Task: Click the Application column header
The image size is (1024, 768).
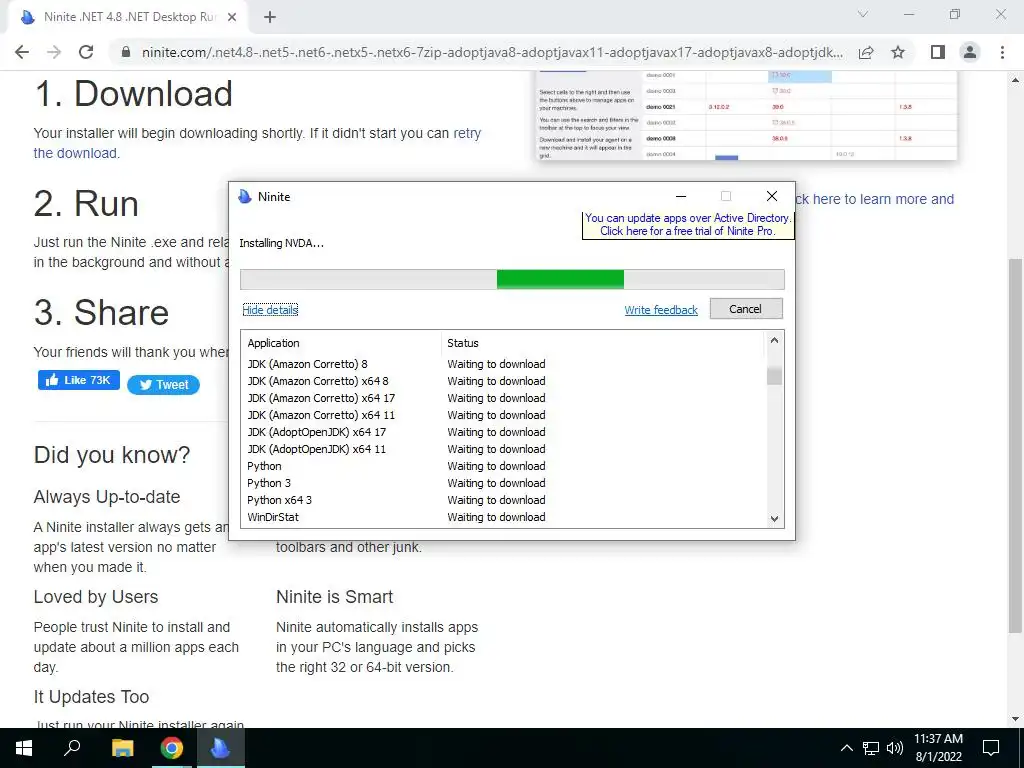Action: [273, 343]
